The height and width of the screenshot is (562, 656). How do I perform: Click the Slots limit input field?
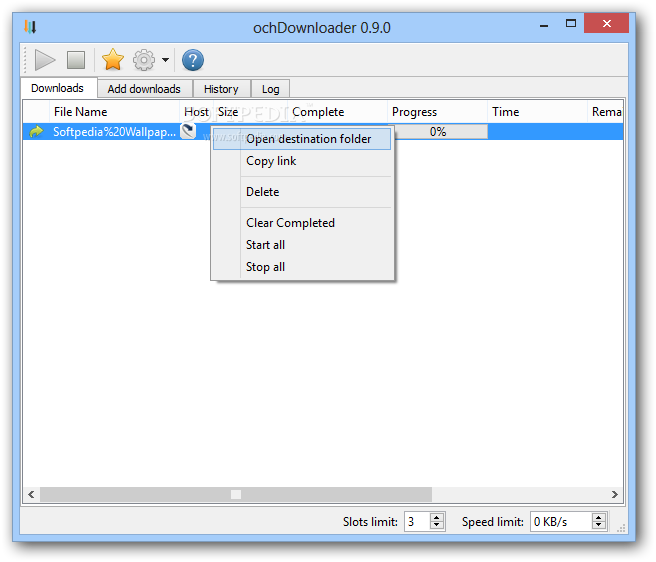(417, 521)
